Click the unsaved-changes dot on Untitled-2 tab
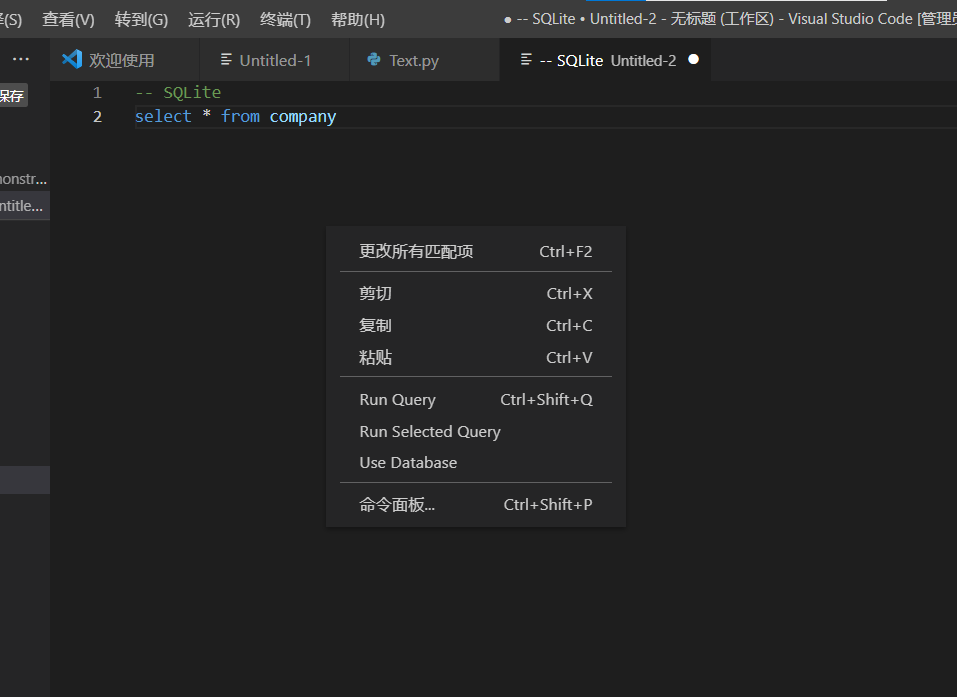This screenshot has width=957, height=697. click(693, 59)
